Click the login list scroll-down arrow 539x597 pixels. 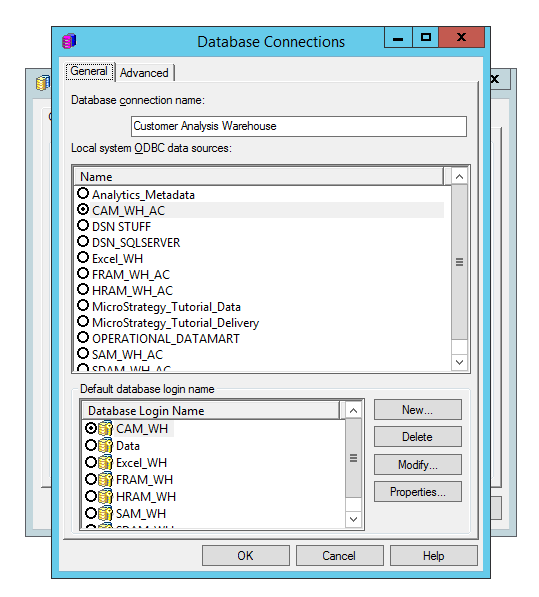click(x=353, y=519)
